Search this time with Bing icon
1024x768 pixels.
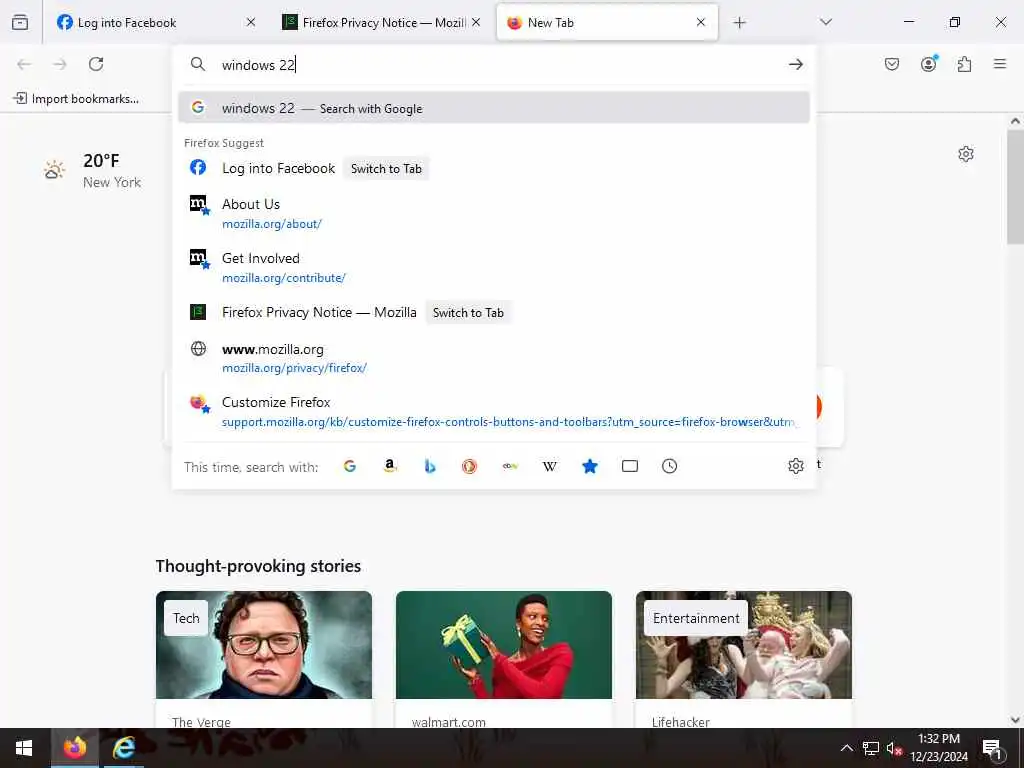pos(430,466)
